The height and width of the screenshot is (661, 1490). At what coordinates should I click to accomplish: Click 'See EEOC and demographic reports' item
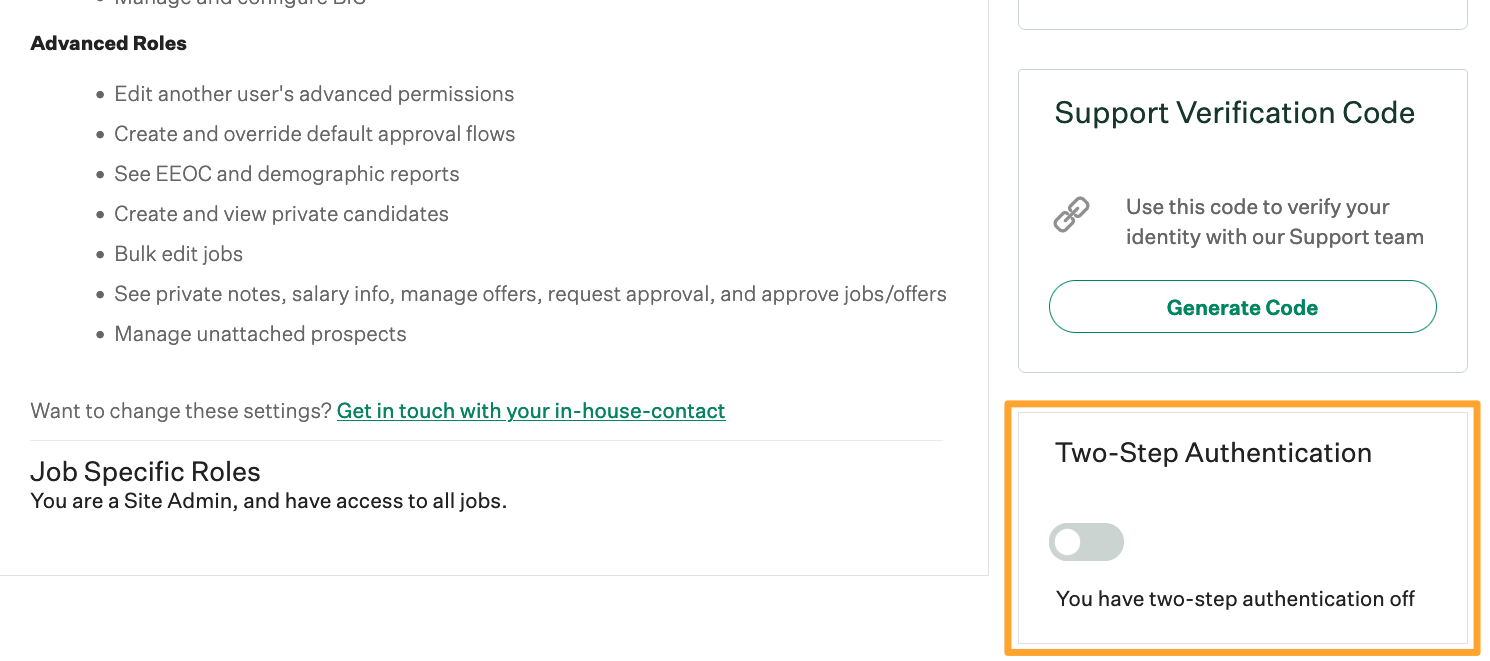coord(287,174)
